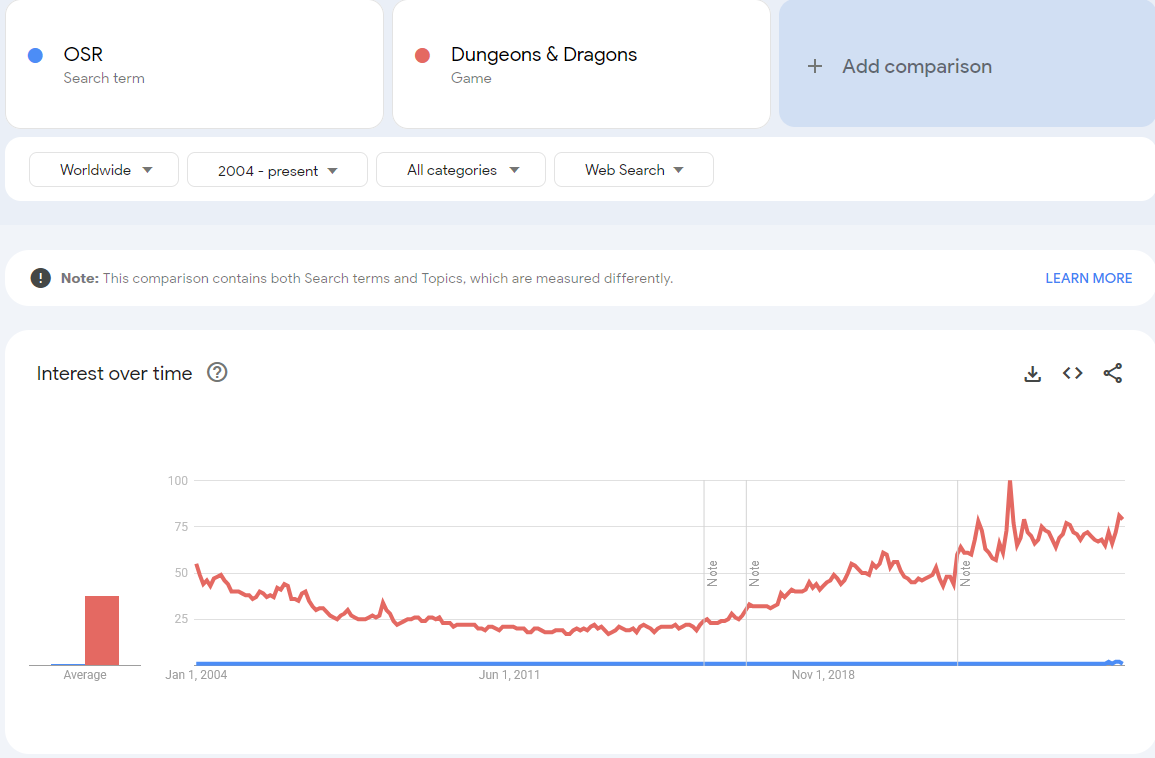The height and width of the screenshot is (758, 1155).
Task: Click the blue OSR color dot
Action: coord(35,55)
